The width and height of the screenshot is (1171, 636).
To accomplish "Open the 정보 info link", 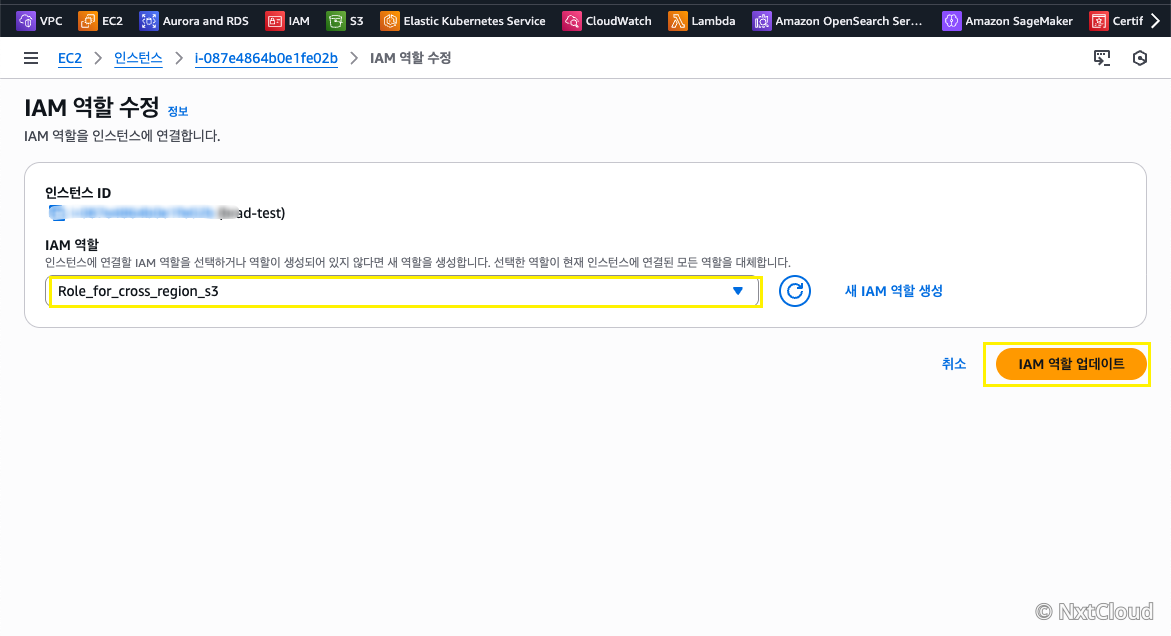I will coord(178,111).
